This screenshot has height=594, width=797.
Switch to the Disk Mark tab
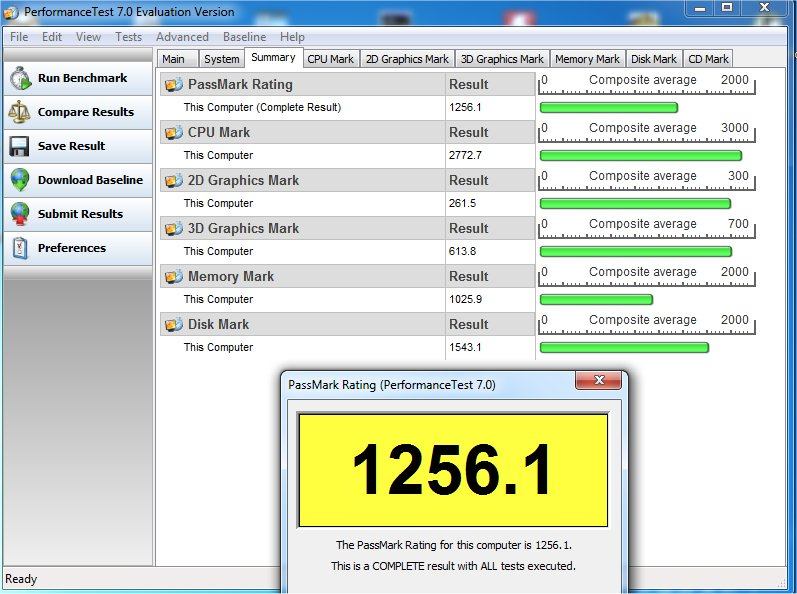[x=654, y=59]
